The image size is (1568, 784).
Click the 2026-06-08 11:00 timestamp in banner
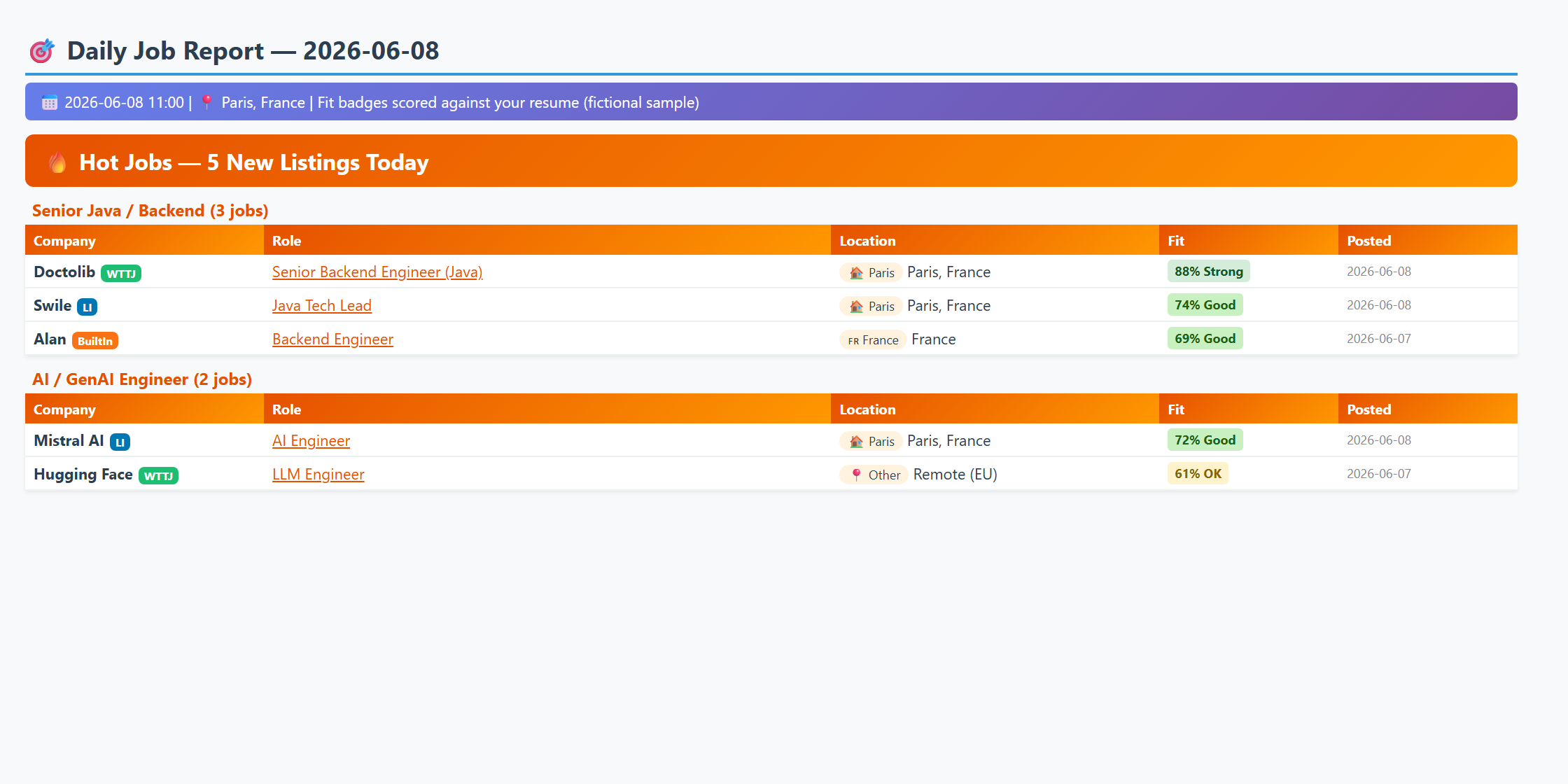coord(124,103)
